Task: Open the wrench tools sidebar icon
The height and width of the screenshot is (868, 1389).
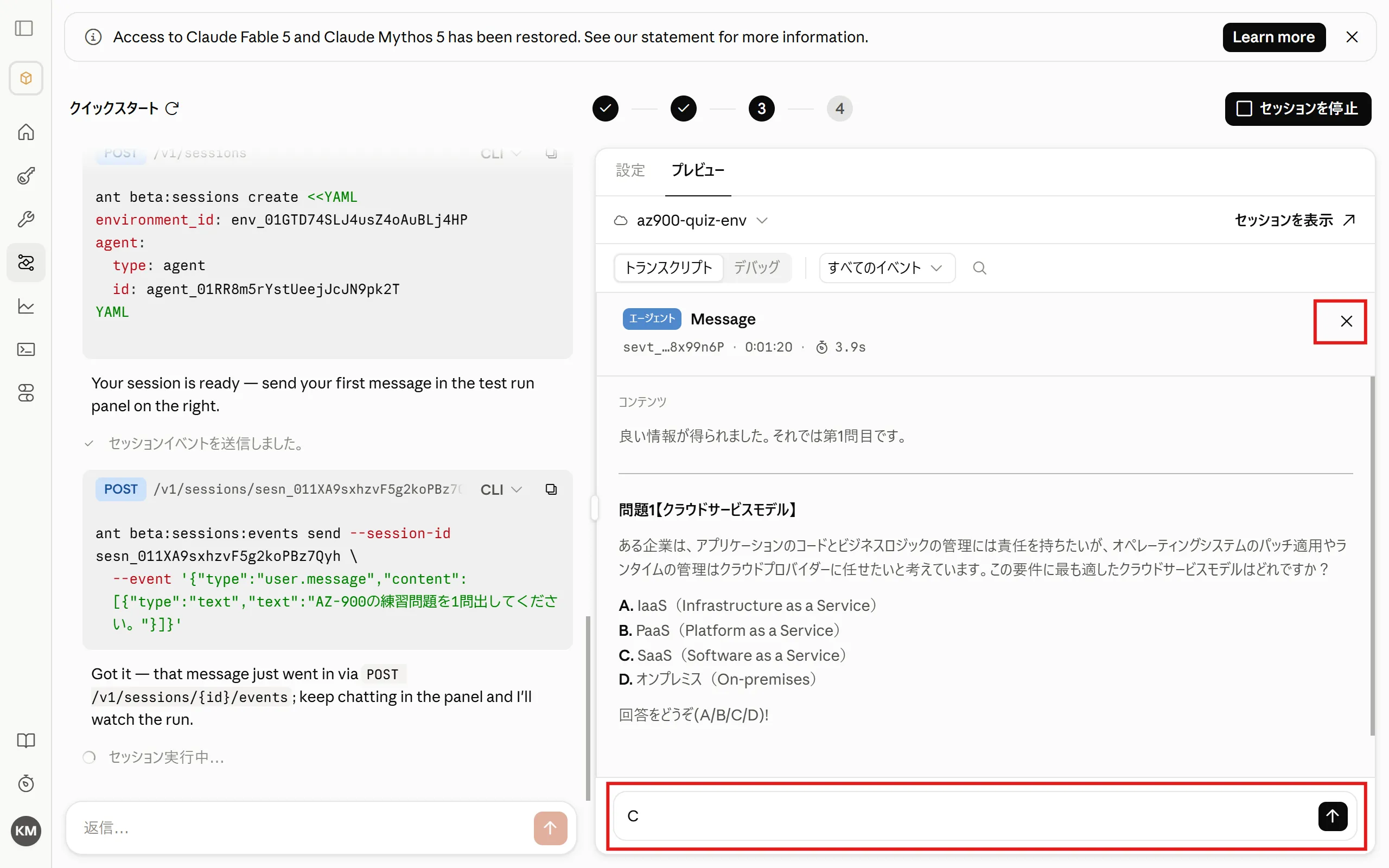Action: pos(26,219)
